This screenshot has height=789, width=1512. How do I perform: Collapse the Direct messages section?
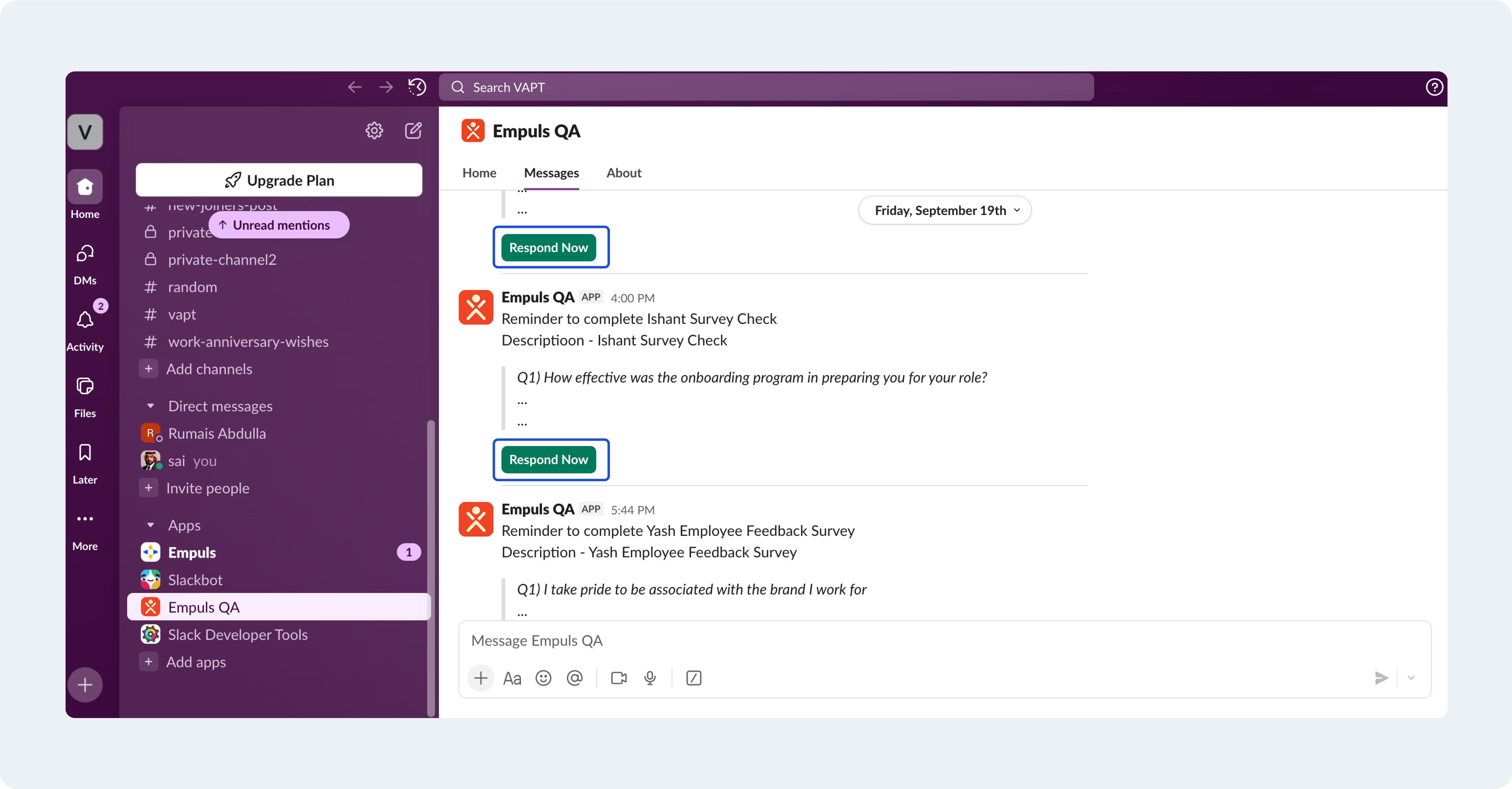pos(151,406)
